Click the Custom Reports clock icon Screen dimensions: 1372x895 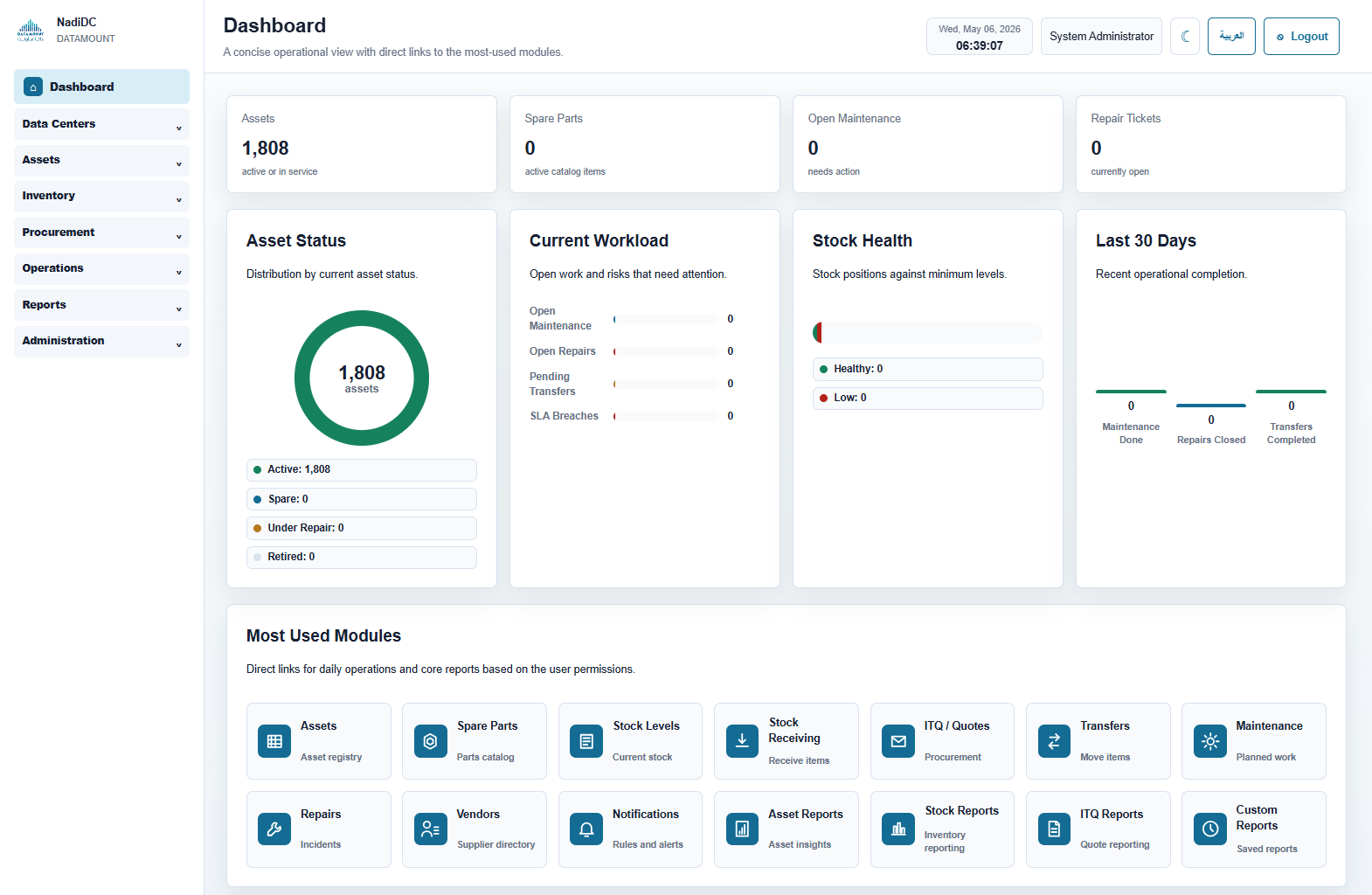tap(1210, 829)
